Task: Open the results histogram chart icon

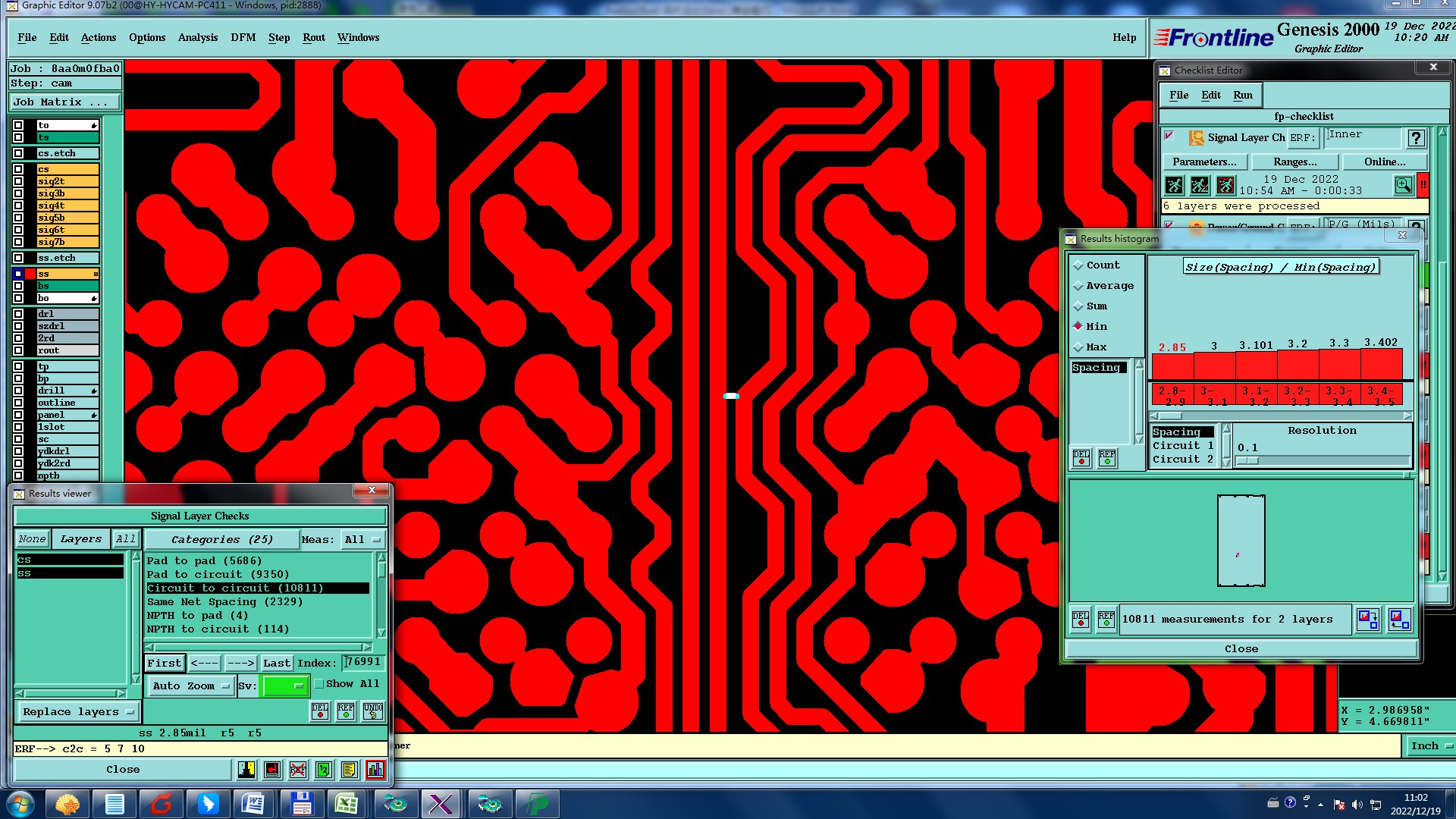Action: tap(375, 770)
